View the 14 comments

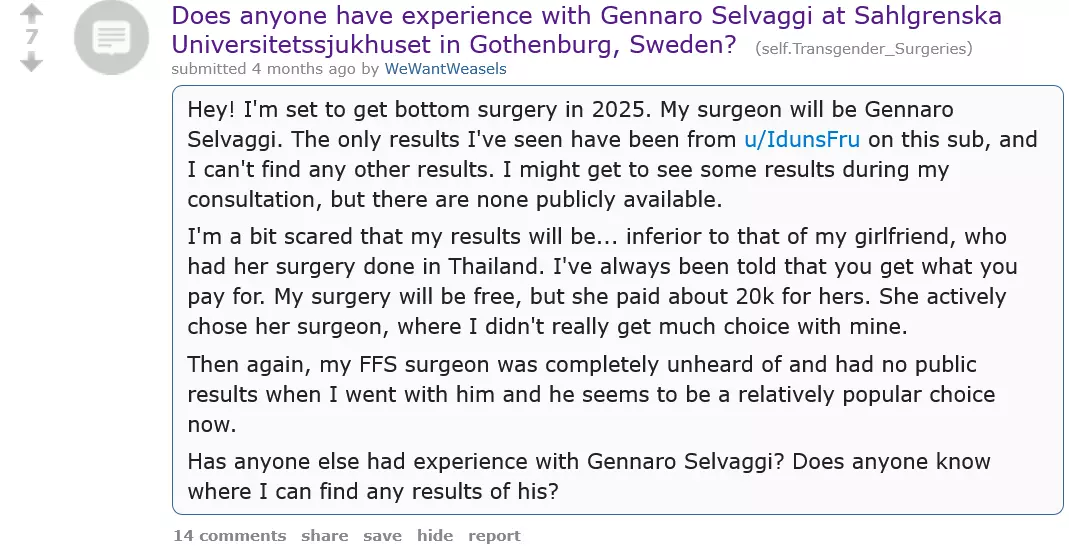(229, 536)
